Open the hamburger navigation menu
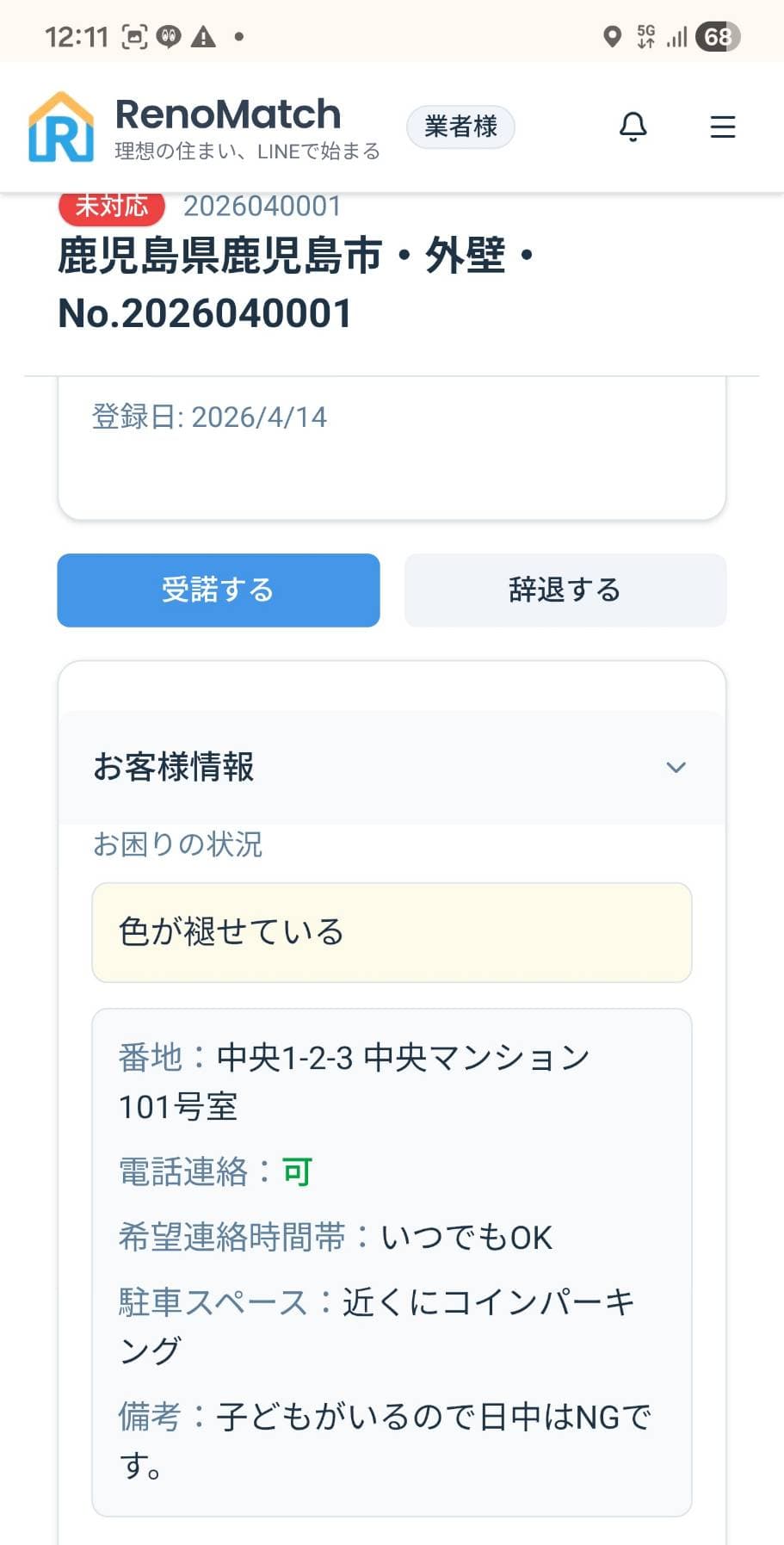 coord(722,127)
